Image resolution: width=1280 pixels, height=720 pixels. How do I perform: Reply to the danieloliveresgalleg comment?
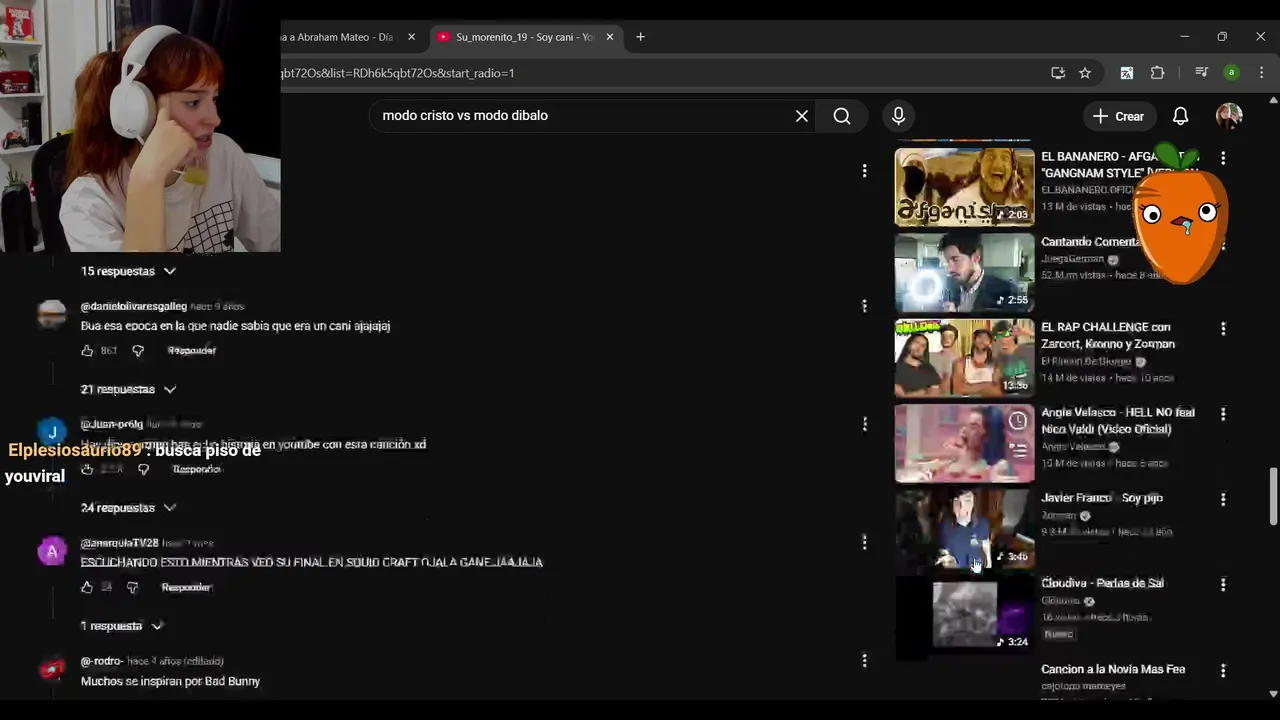191,351
